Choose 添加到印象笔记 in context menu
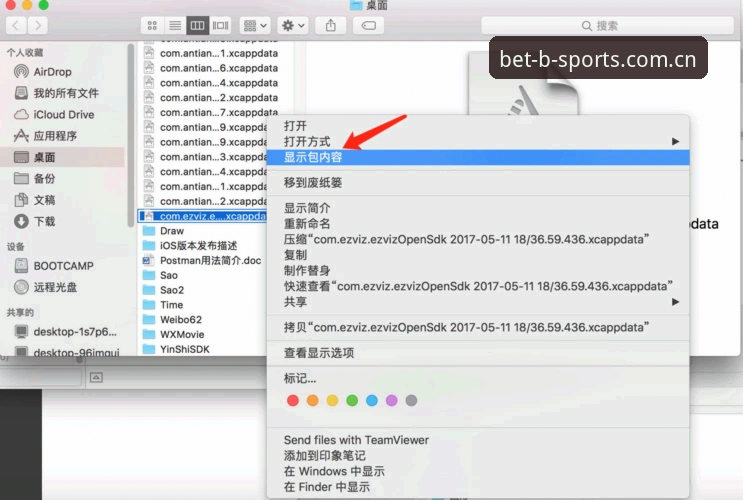Viewport: 743px width, 500px height. click(478, 456)
